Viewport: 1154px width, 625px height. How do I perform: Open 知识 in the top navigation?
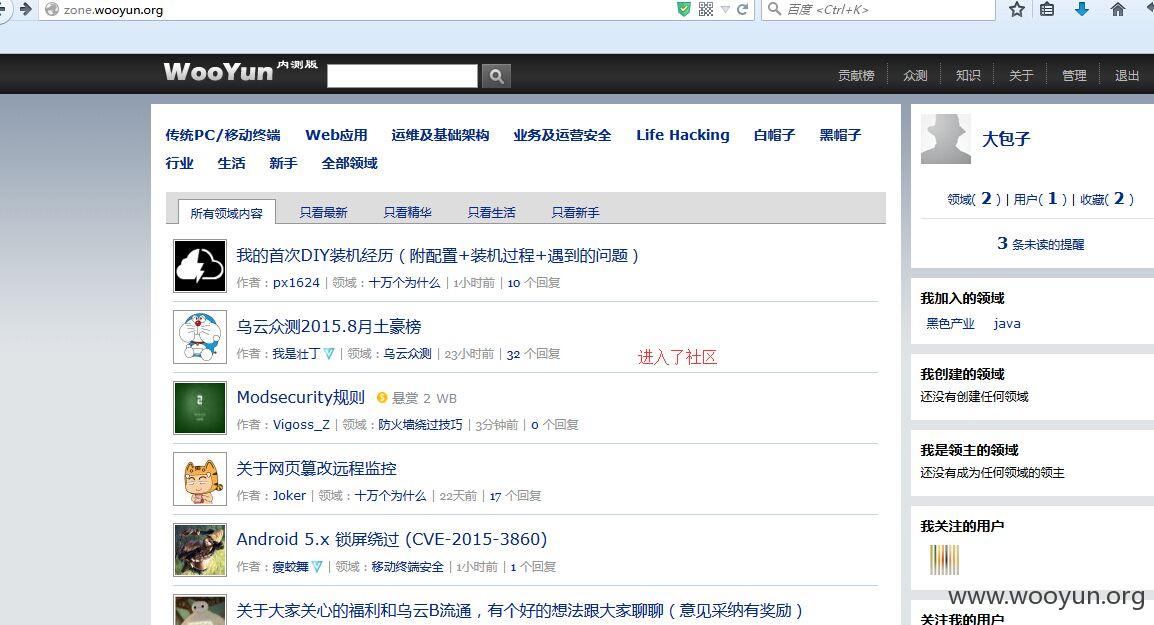pyautogui.click(x=968, y=75)
